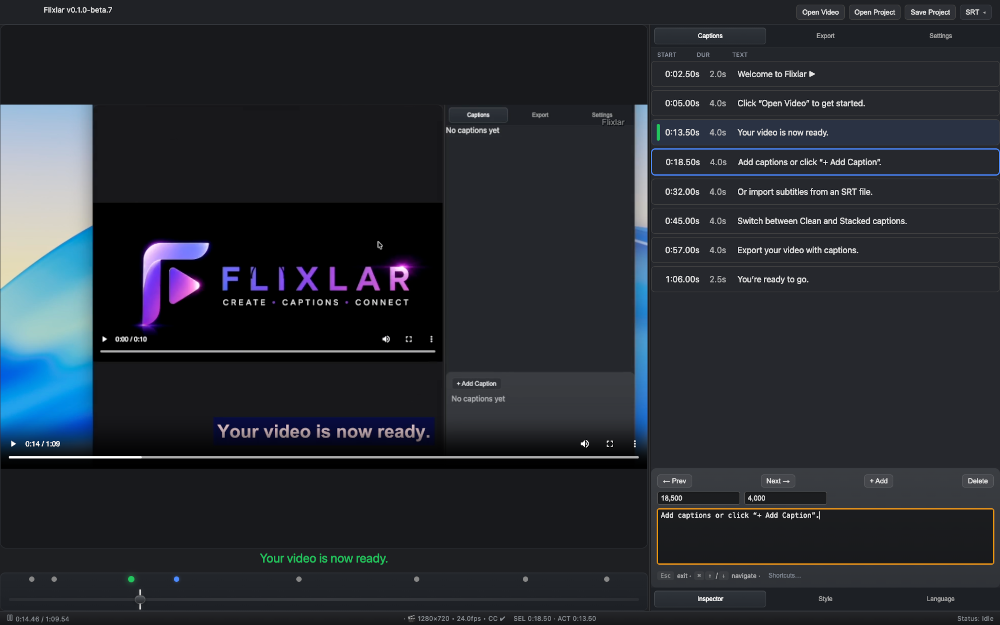Switch to the Export tab
1000x625 pixels.
[x=825, y=36]
